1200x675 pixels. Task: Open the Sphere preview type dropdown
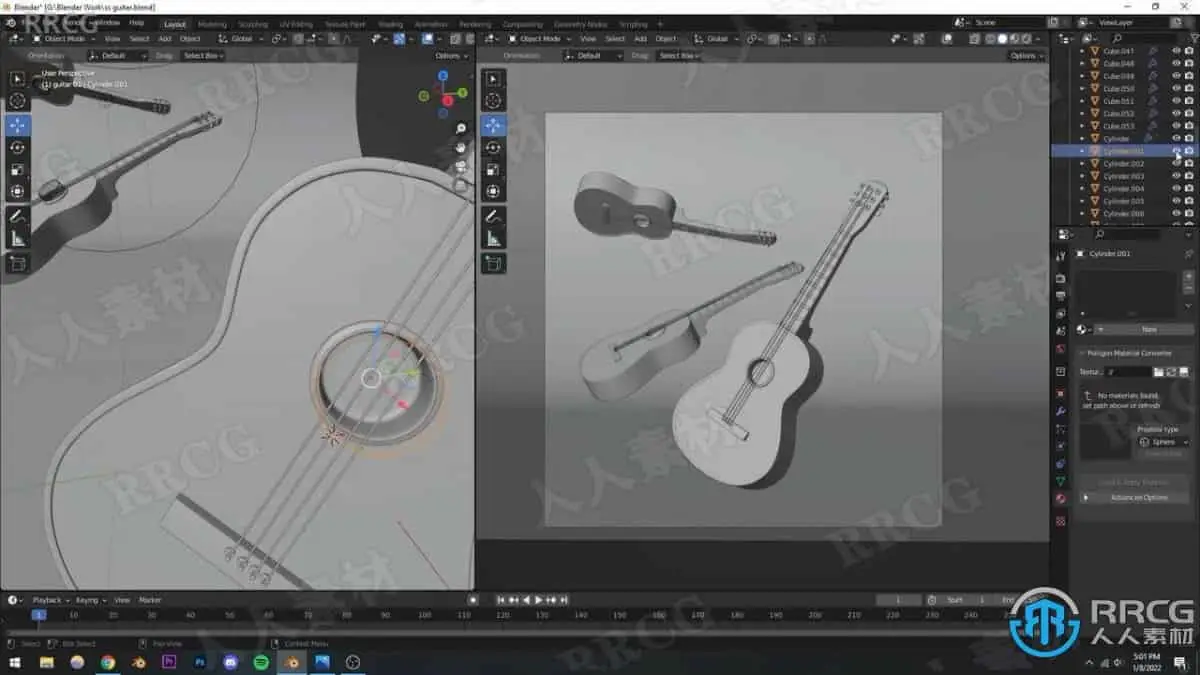(1163, 442)
